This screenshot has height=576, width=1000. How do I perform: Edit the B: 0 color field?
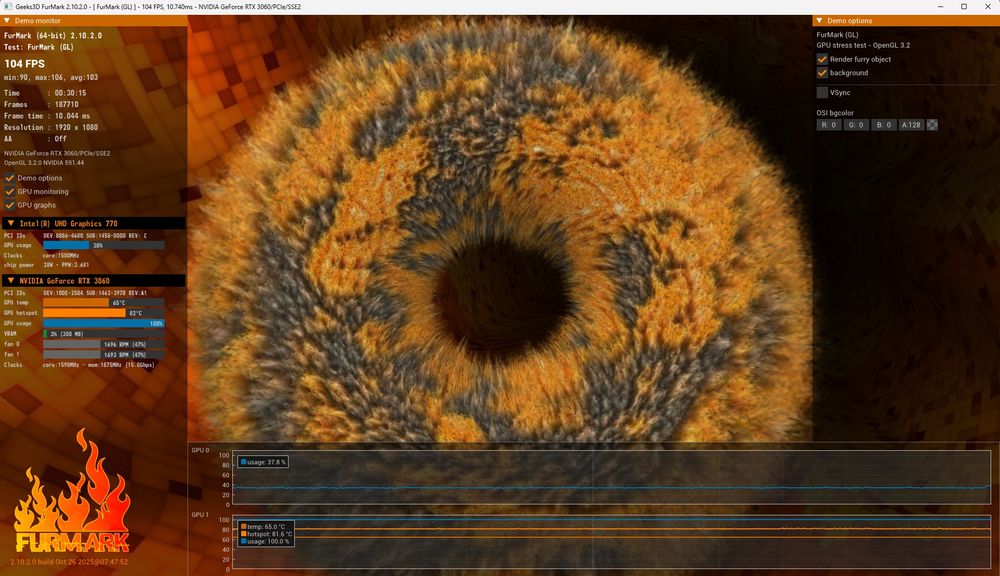883,125
